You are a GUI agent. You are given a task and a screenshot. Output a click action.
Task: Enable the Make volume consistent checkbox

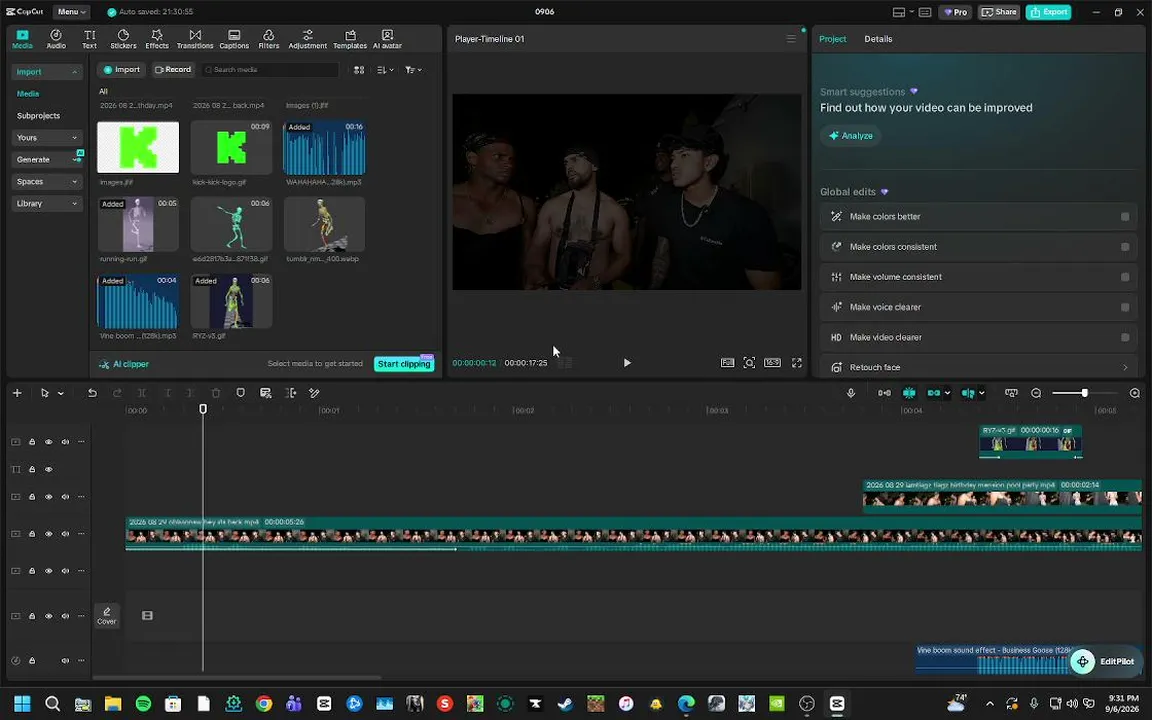click(x=1125, y=277)
